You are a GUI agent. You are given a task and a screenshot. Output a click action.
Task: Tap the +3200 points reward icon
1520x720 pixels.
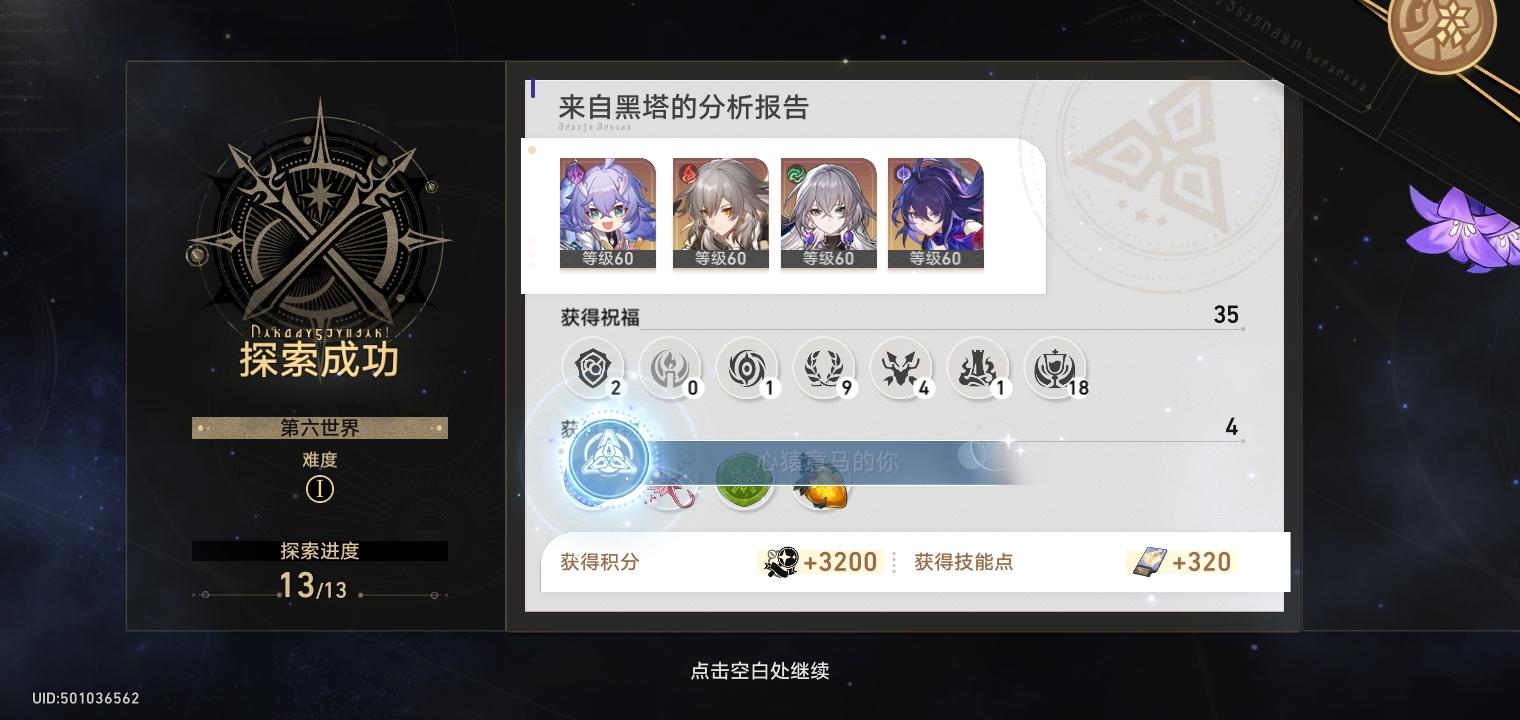pyautogui.click(x=779, y=562)
